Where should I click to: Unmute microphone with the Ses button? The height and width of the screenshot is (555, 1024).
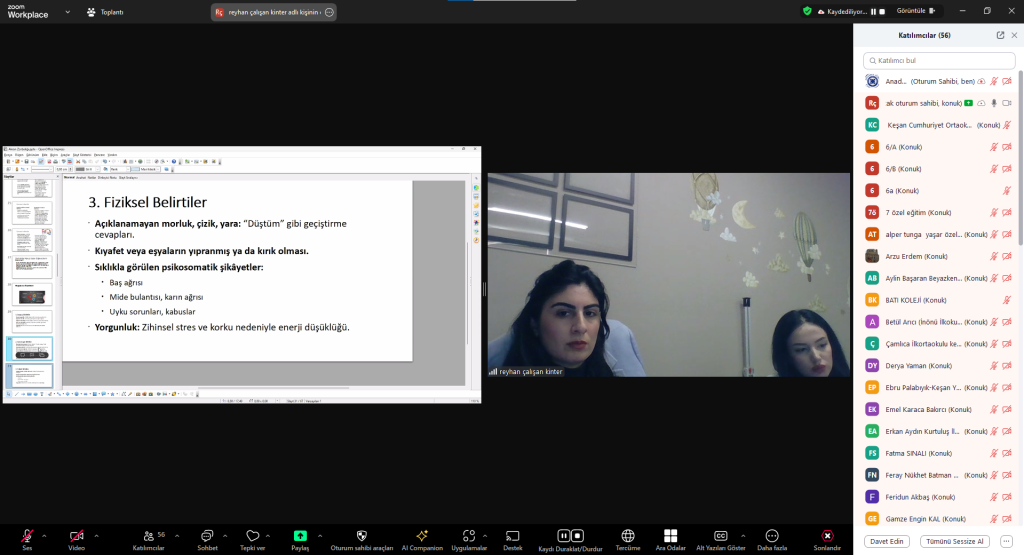27,535
